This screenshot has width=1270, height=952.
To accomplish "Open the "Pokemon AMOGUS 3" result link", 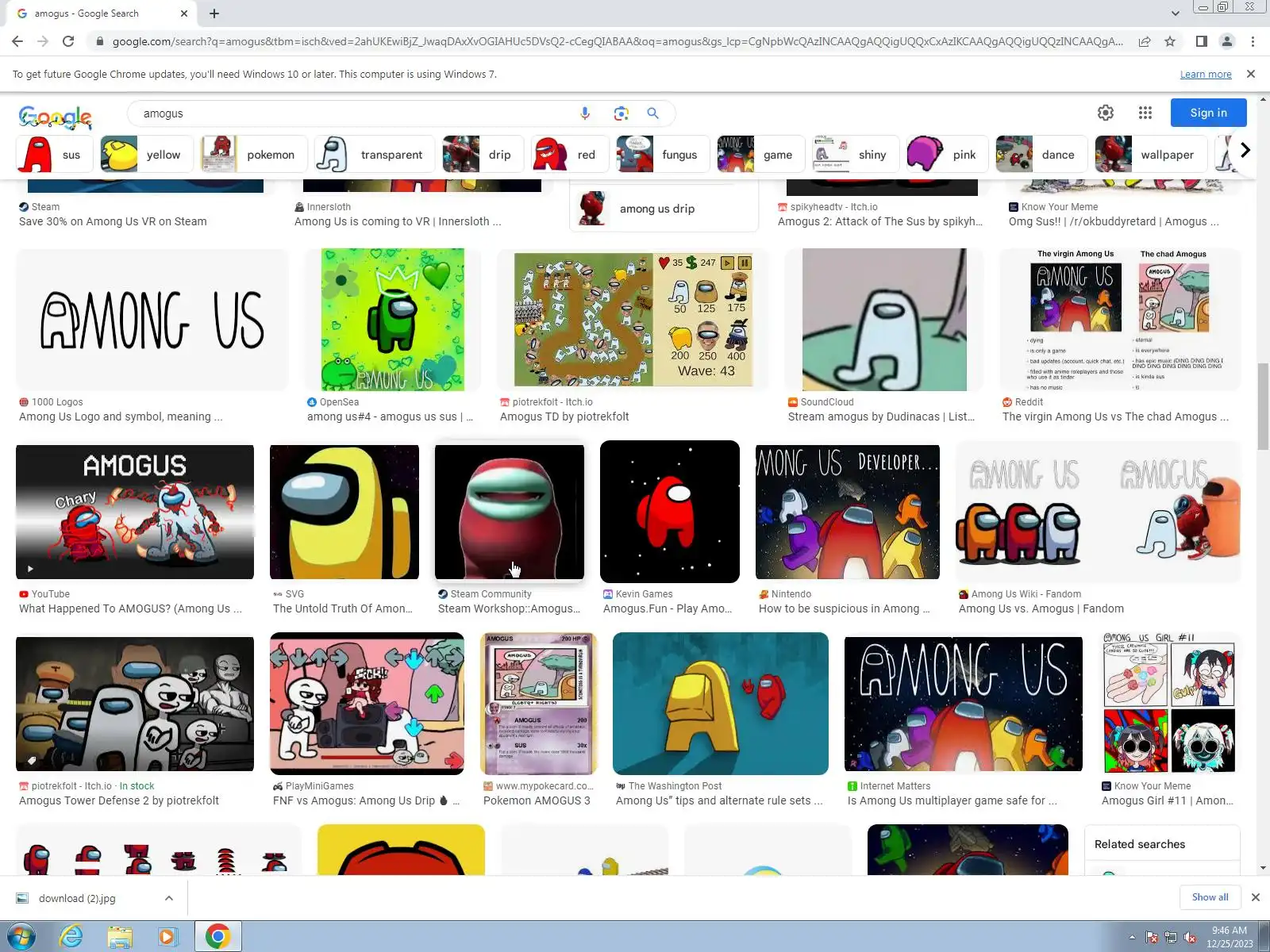I will click(x=537, y=800).
